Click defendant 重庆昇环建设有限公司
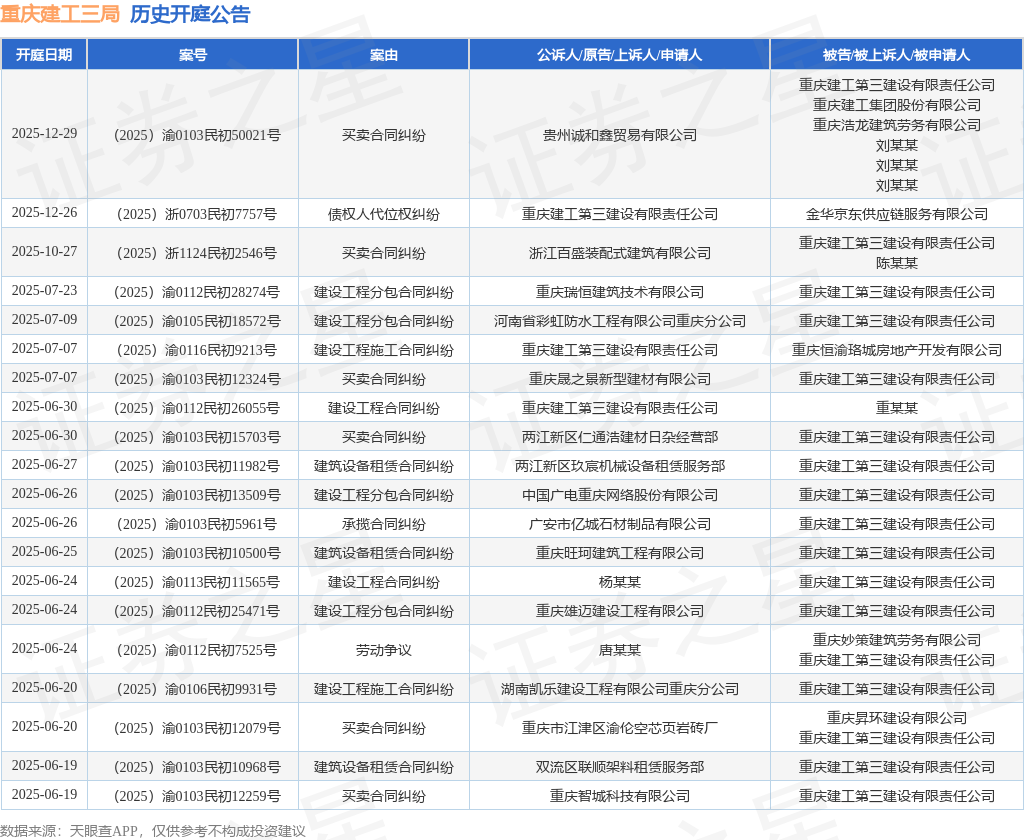 pos(897,718)
